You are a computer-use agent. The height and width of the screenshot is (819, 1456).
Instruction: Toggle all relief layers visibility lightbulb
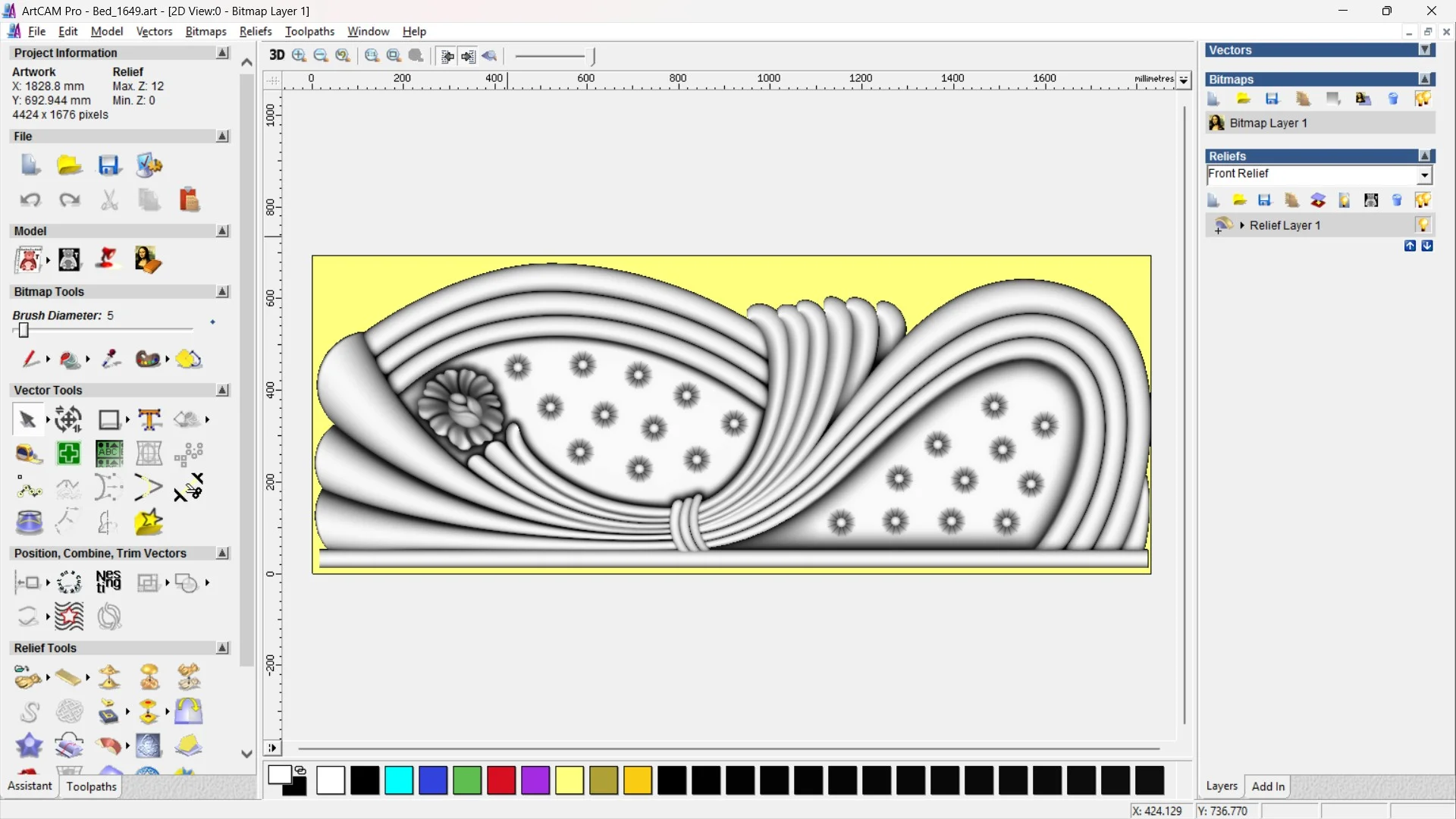(1423, 200)
